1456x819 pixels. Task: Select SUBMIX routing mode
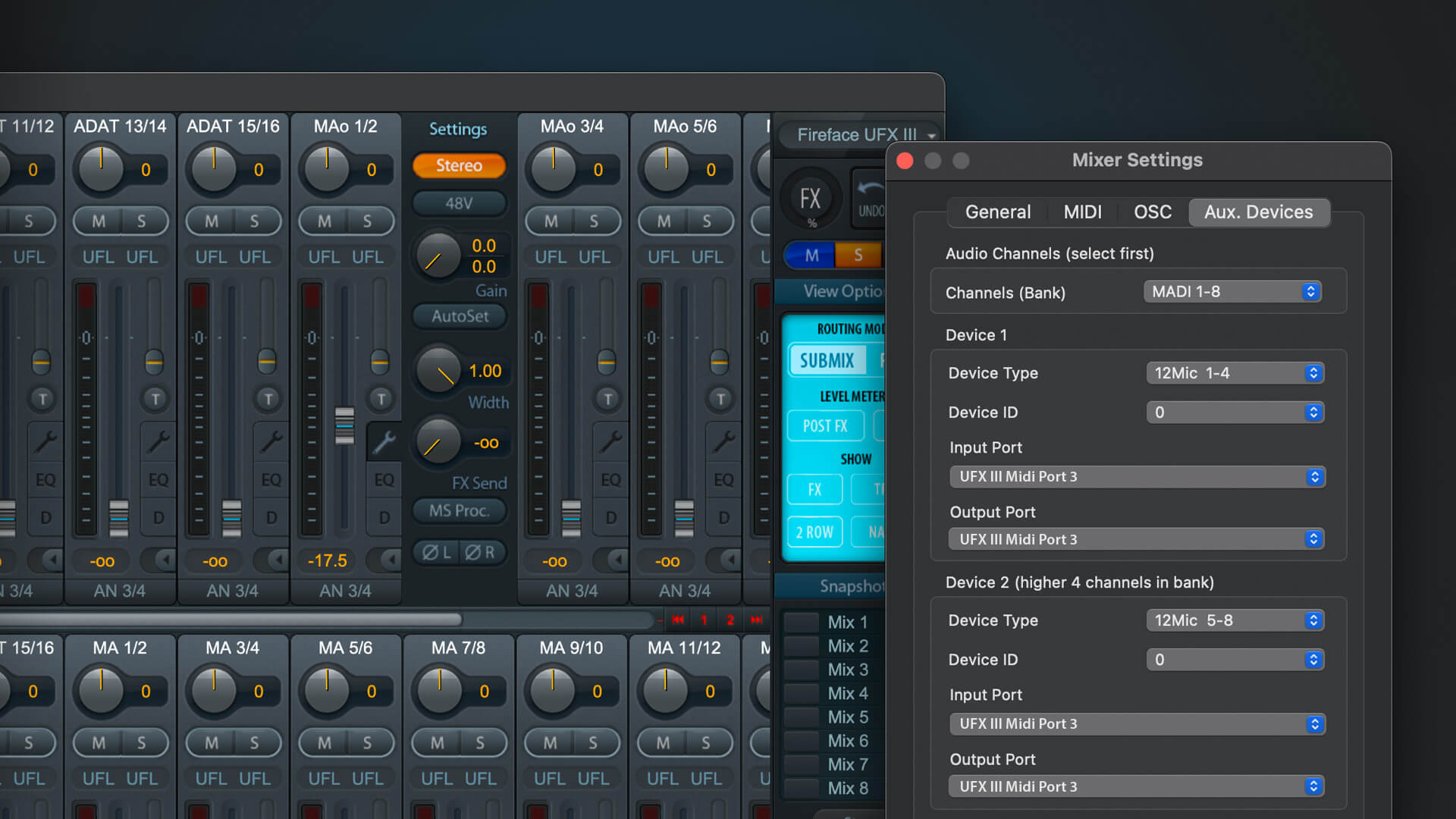pyautogui.click(x=827, y=361)
